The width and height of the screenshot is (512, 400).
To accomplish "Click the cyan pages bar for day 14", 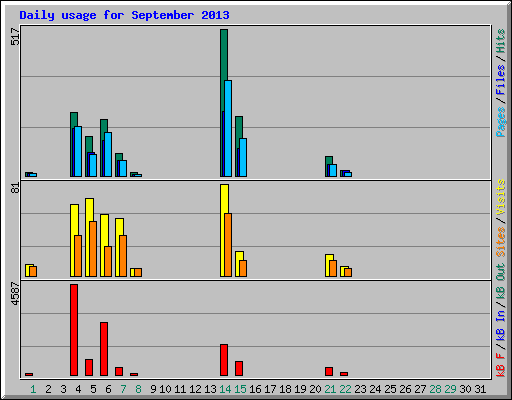I will click(228, 128).
